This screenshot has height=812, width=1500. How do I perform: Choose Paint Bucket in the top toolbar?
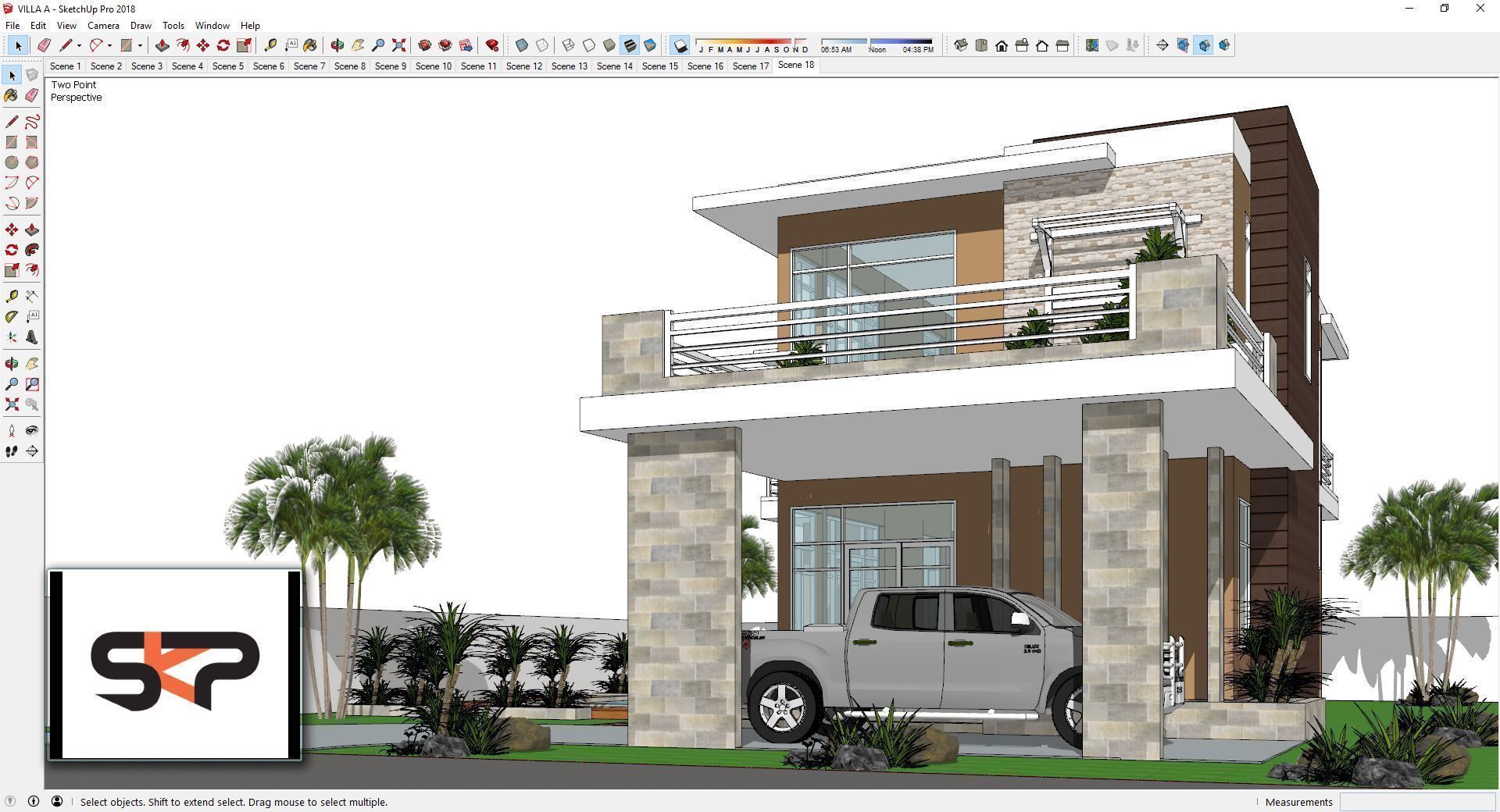310,45
